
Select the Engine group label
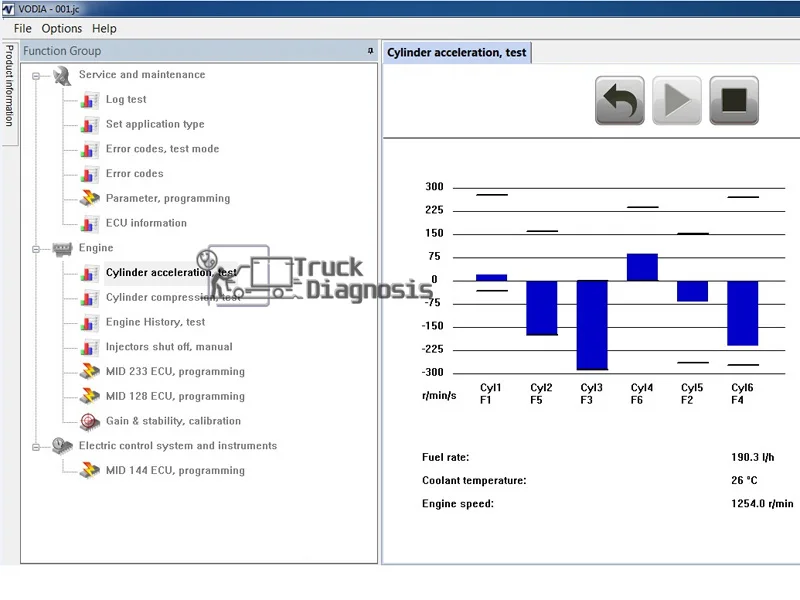[96, 248]
